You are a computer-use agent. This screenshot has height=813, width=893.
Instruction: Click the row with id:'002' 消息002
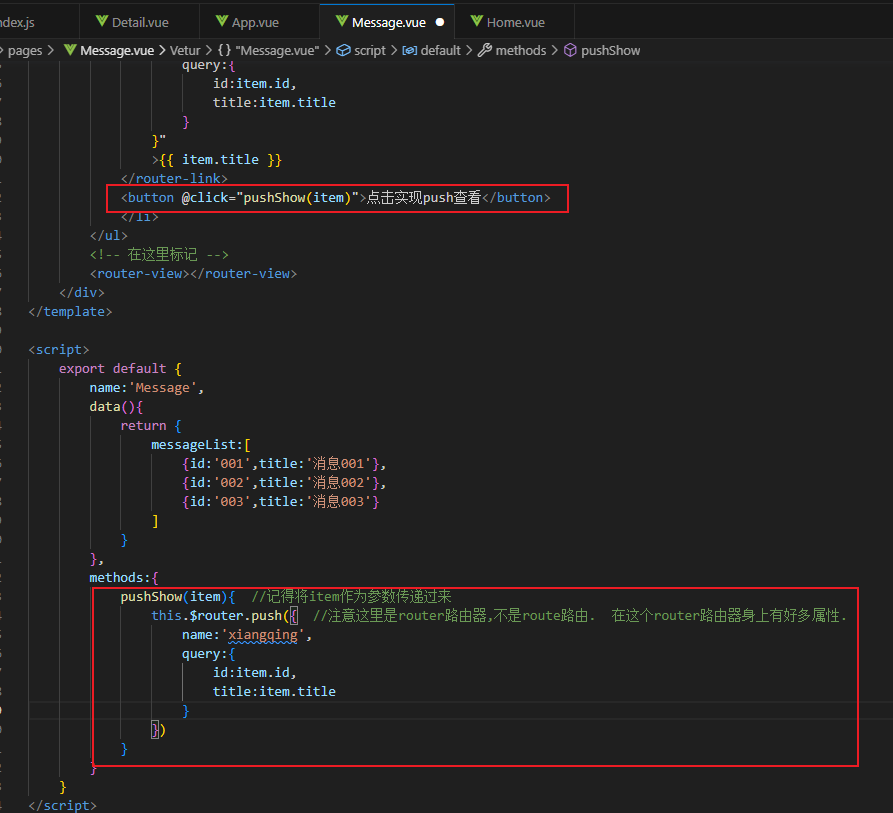(284, 483)
